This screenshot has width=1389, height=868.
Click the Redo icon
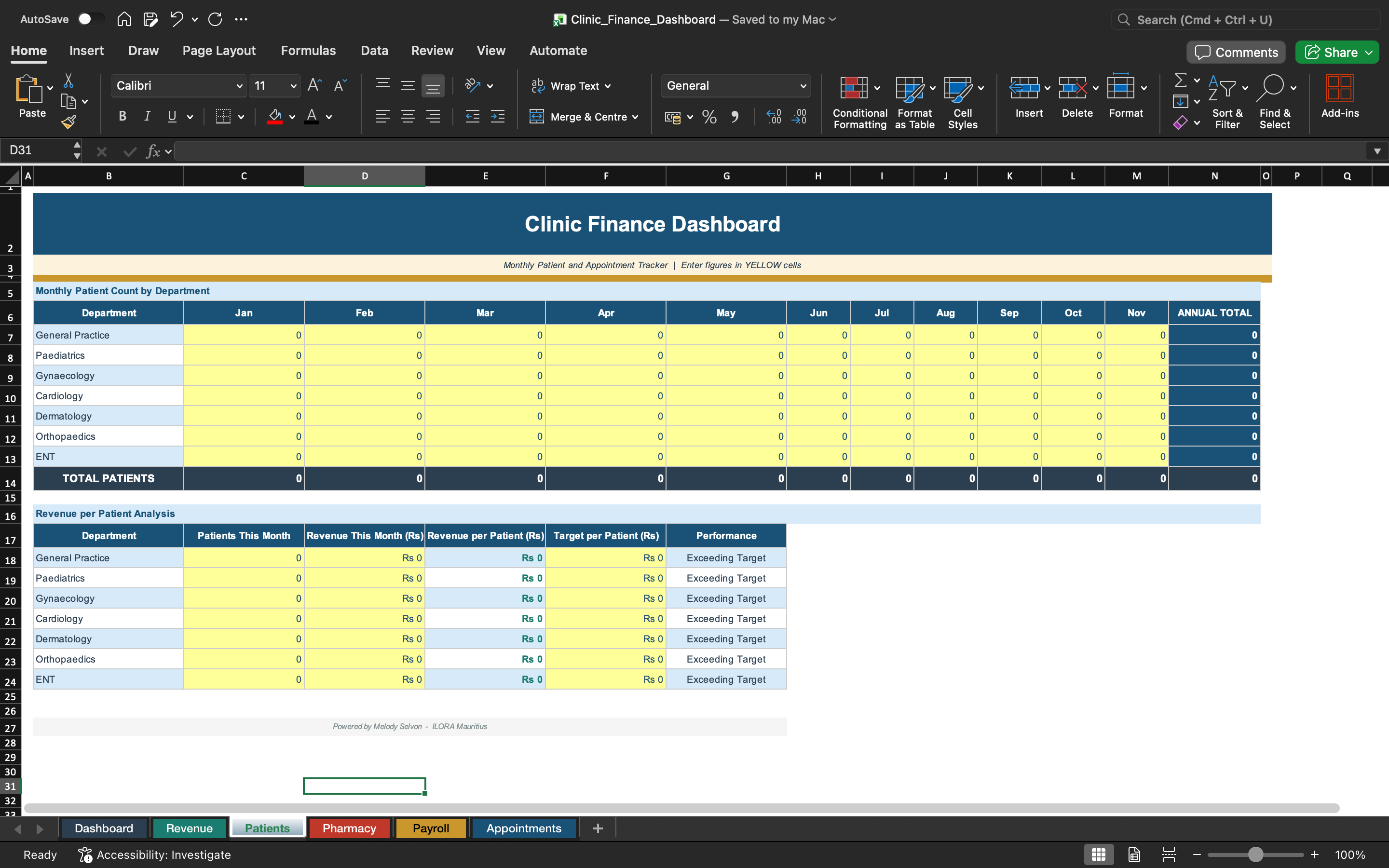tap(215, 19)
